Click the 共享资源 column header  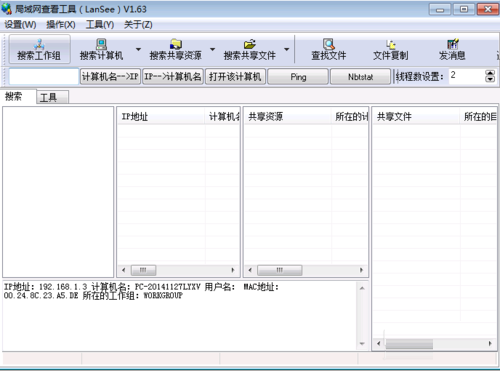[x=288, y=116]
